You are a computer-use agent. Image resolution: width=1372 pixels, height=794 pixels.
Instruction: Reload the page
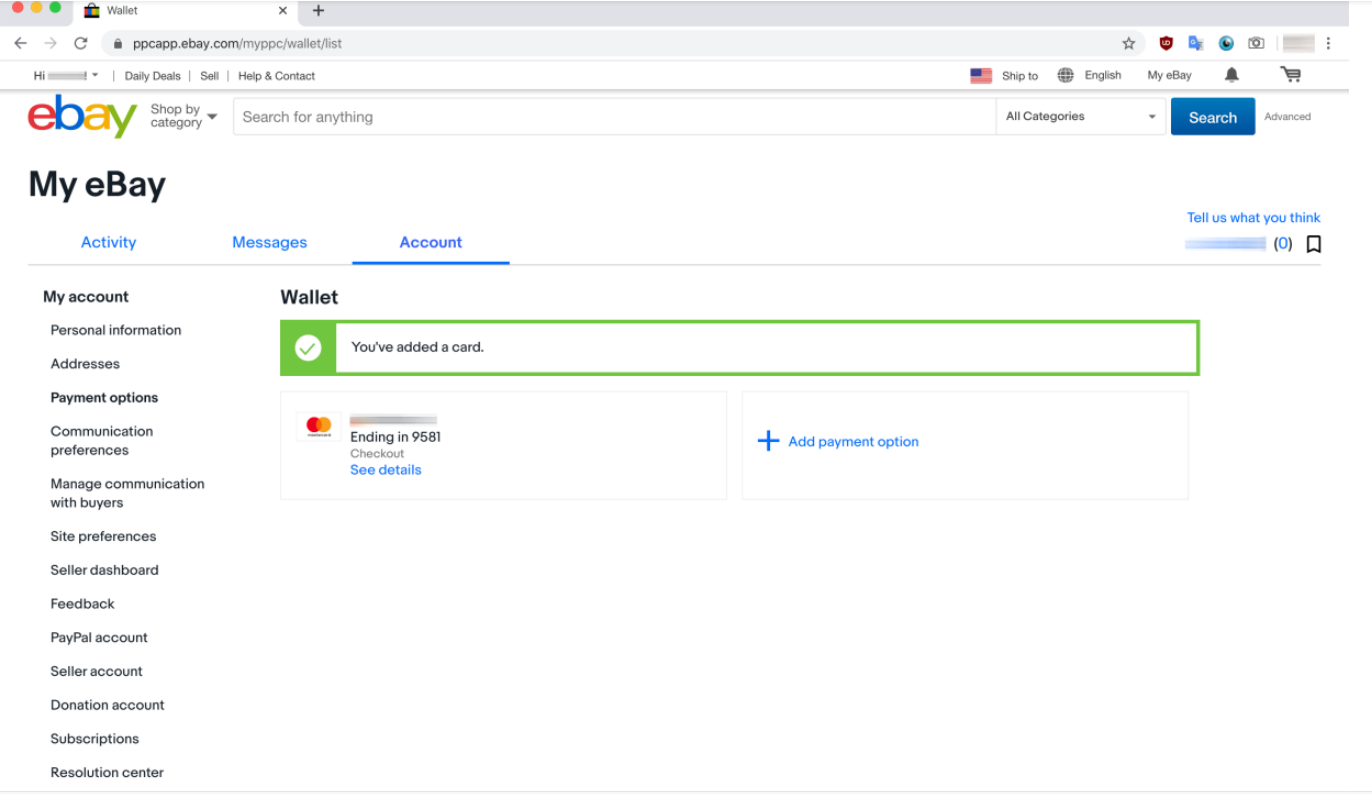tap(81, 43)
